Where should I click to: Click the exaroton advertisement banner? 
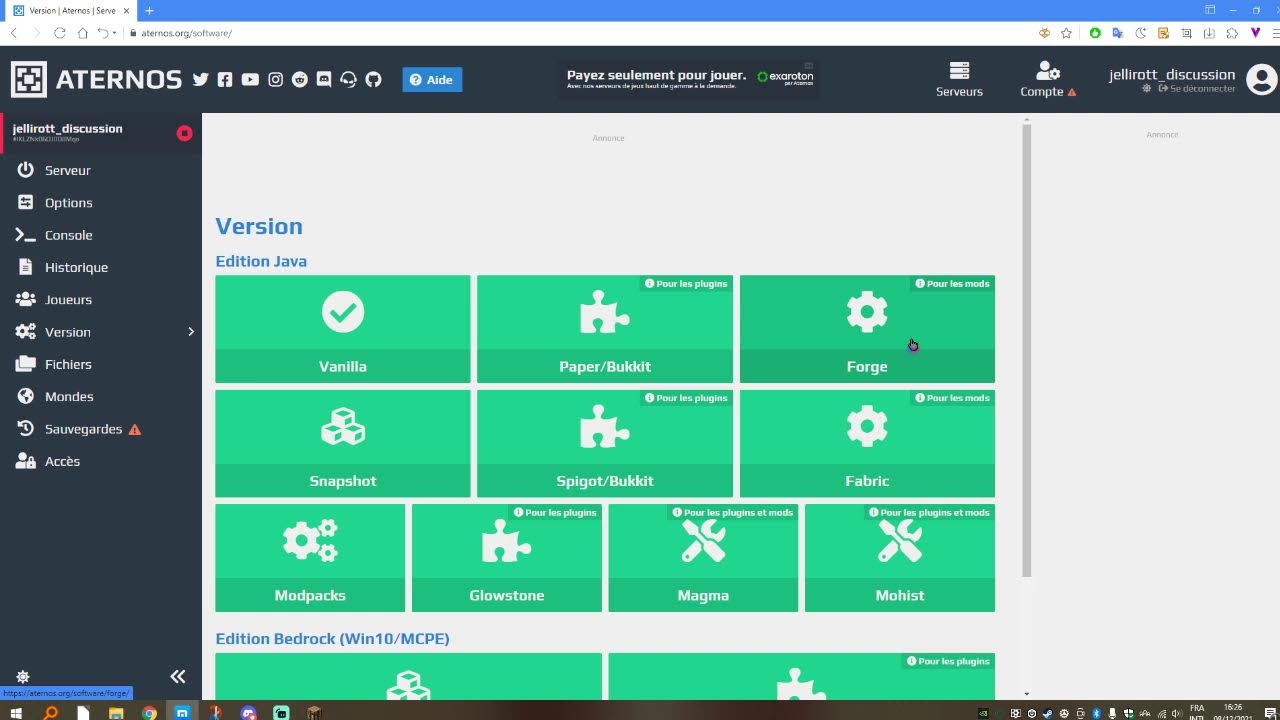689,79
